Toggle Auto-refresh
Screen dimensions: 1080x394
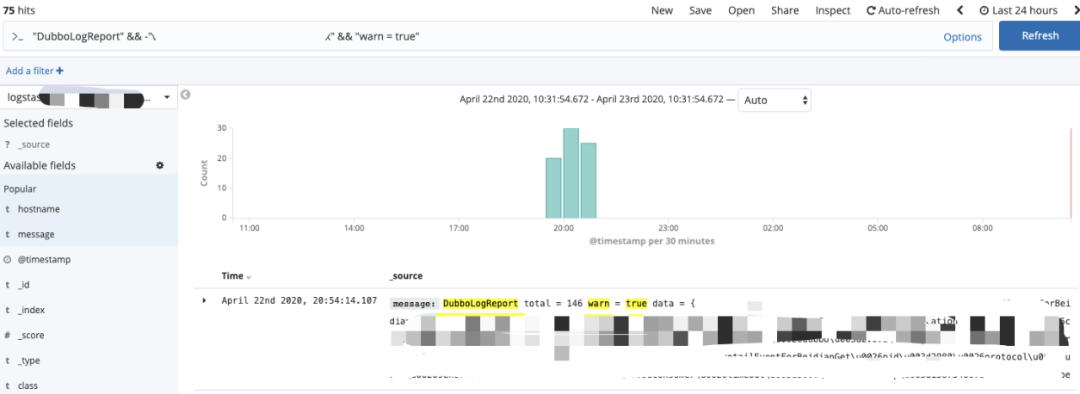click(903, 10)
